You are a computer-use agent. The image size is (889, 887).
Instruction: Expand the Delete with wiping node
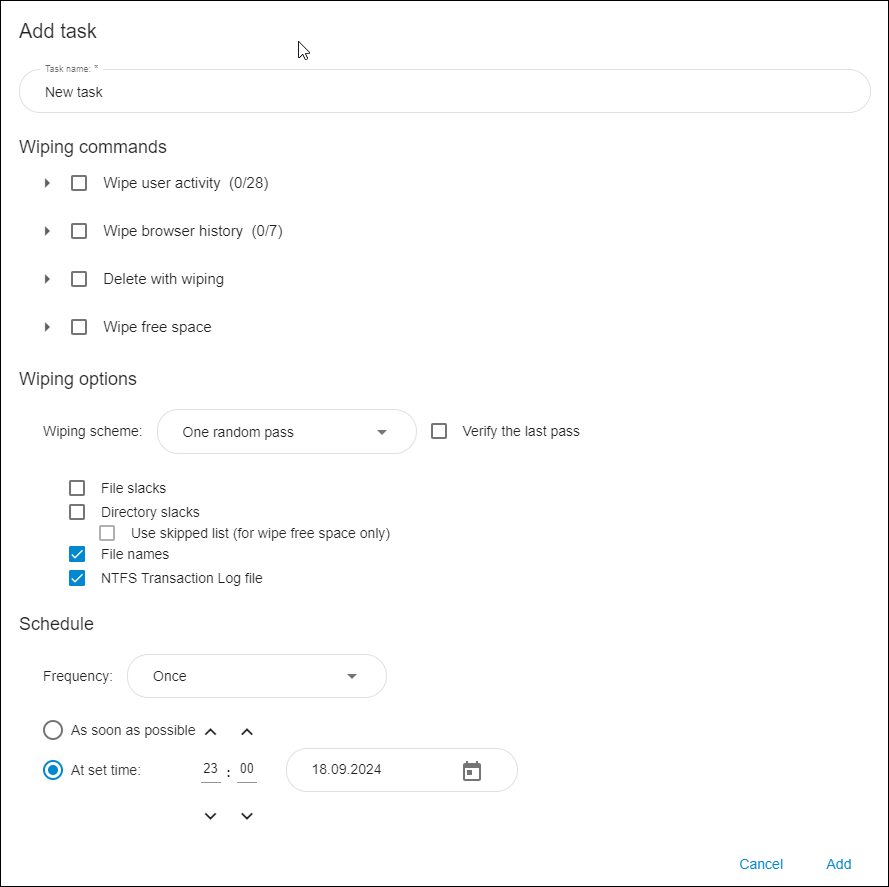(47, 279)
